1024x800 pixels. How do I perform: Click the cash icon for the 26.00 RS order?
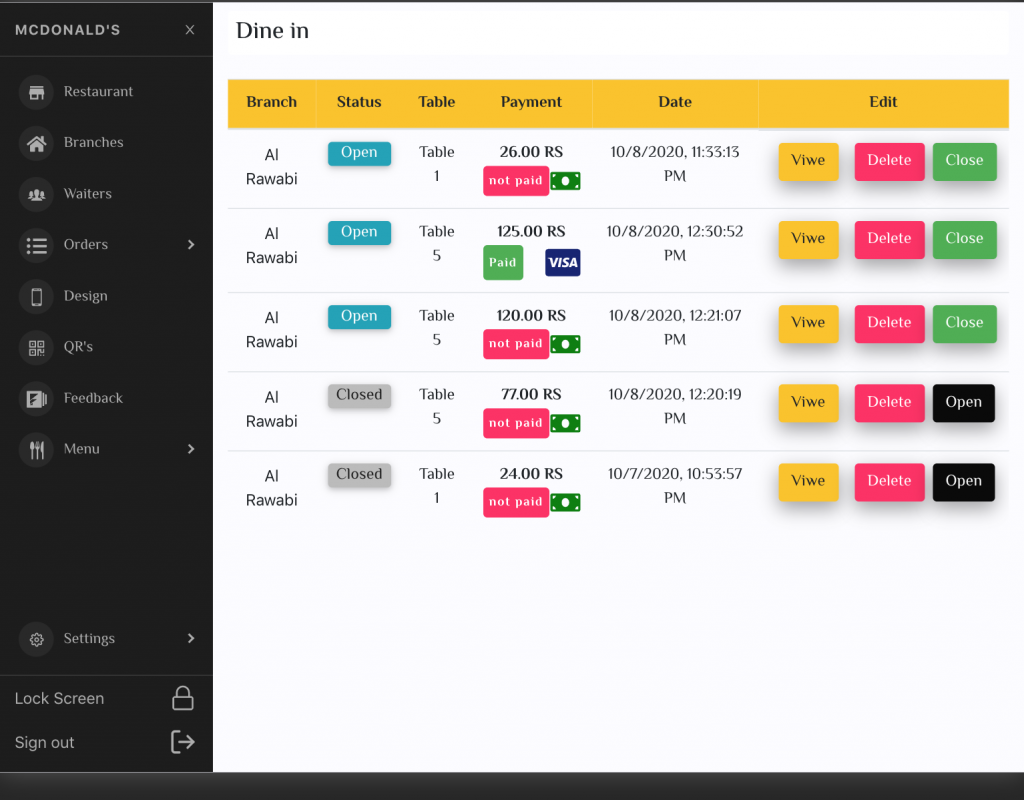coord(566,181)
